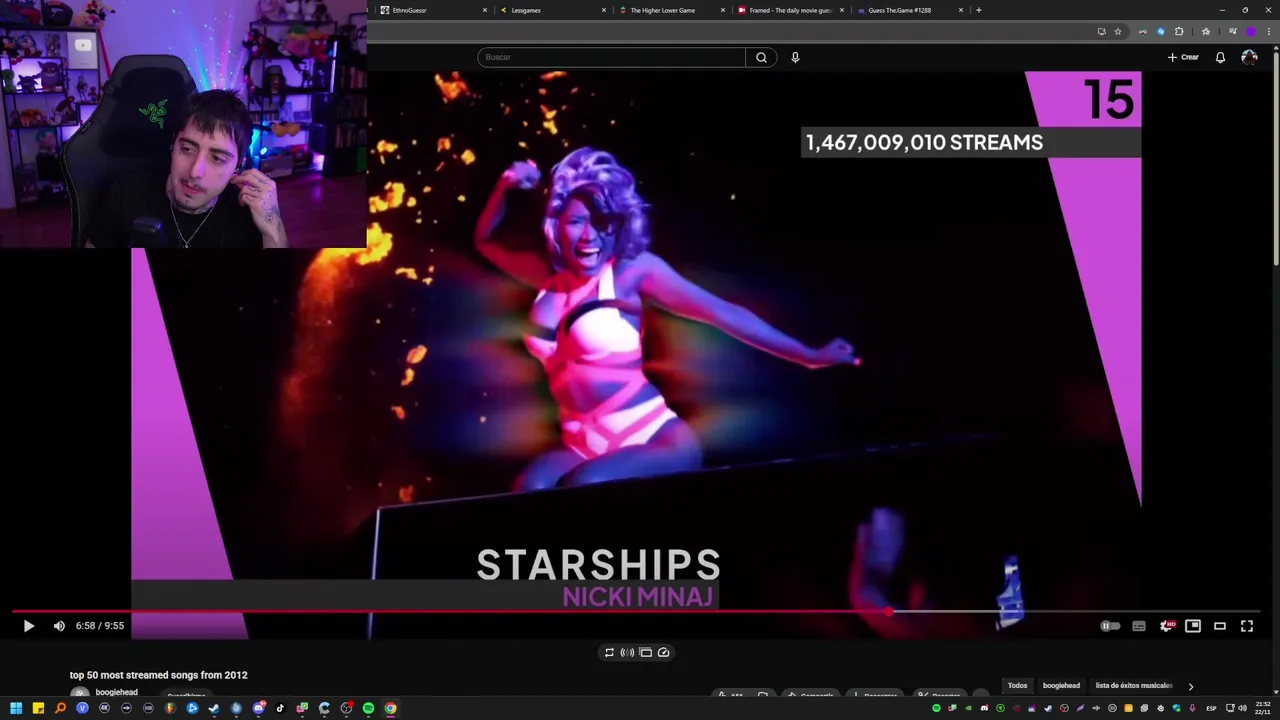Close the EthnoGuessr tab
The width and height of the screenshot is (1280, 720).
[485, 10]
